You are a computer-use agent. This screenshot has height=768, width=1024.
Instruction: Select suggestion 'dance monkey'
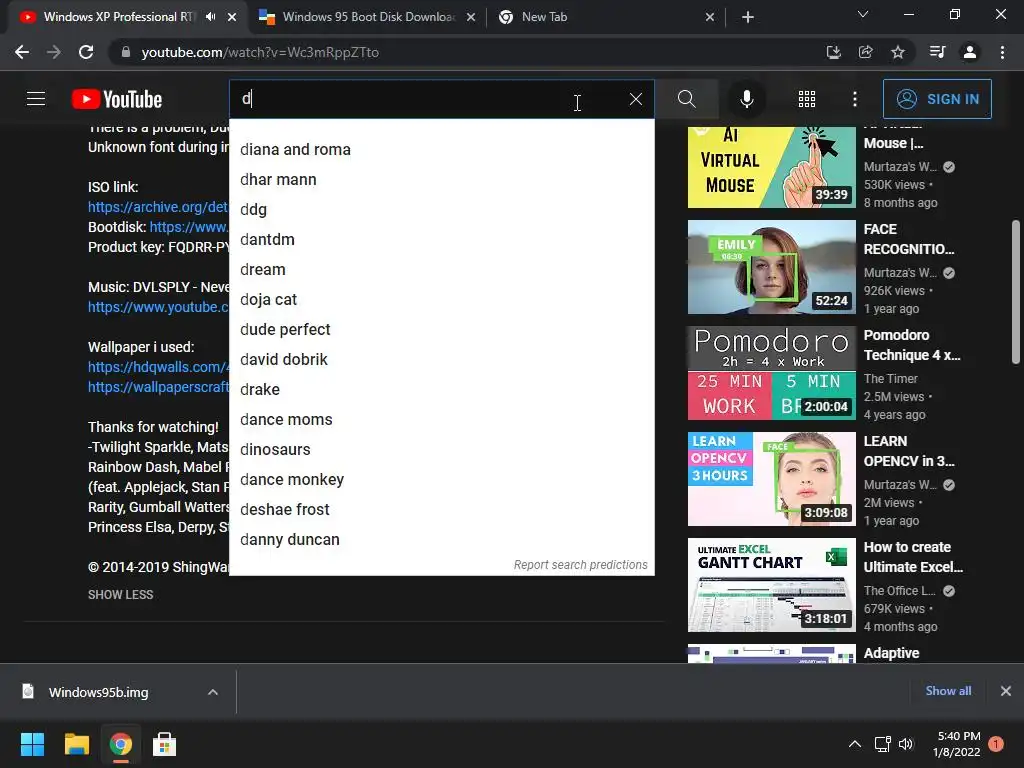pos(441,480)
